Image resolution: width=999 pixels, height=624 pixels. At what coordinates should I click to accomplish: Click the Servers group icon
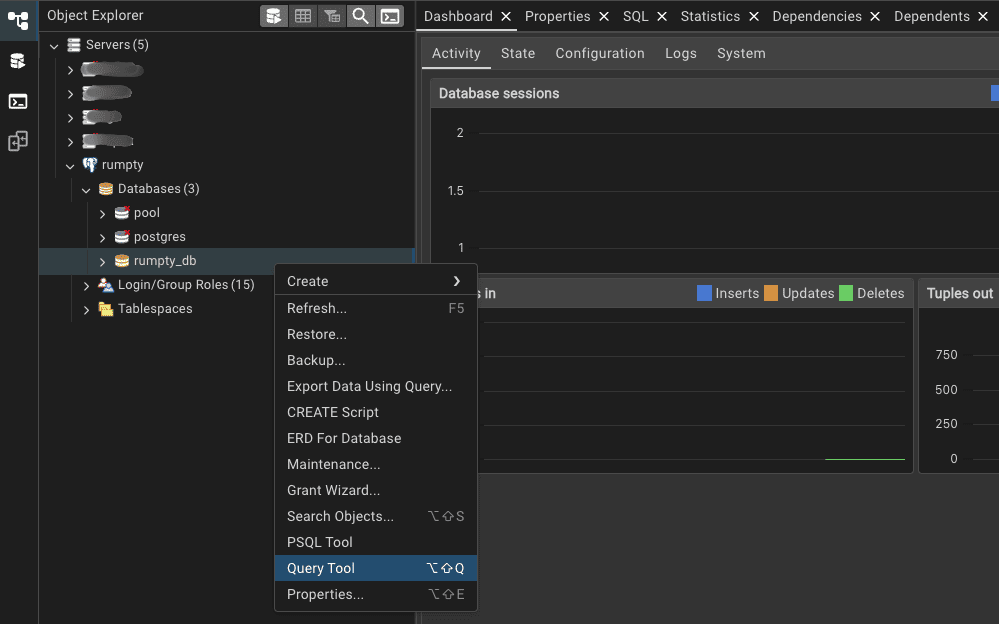tap(74, 45)
